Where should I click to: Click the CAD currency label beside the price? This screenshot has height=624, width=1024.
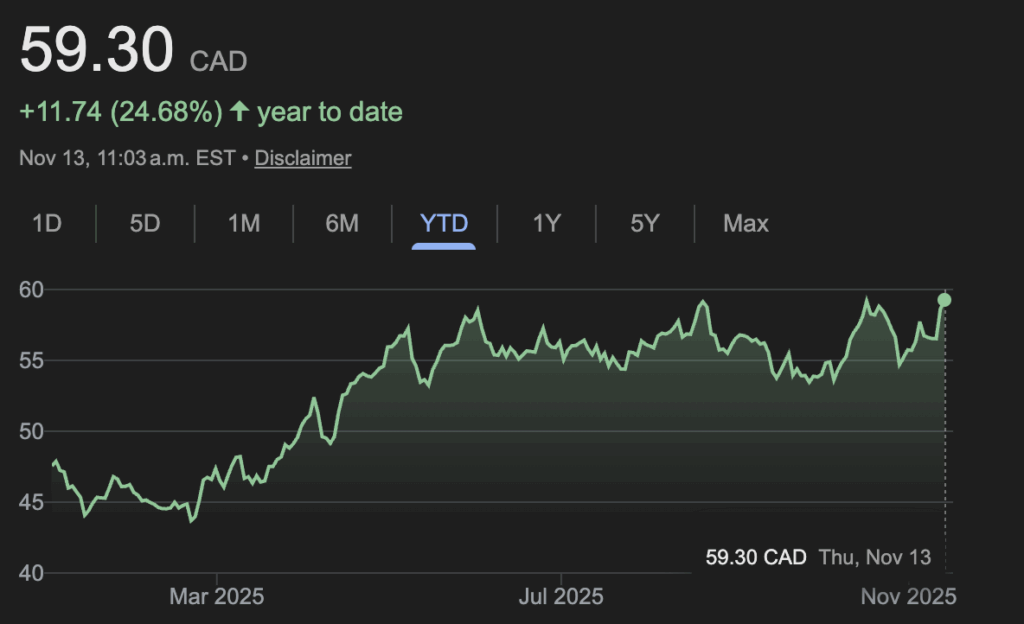(x=219, y=61)
